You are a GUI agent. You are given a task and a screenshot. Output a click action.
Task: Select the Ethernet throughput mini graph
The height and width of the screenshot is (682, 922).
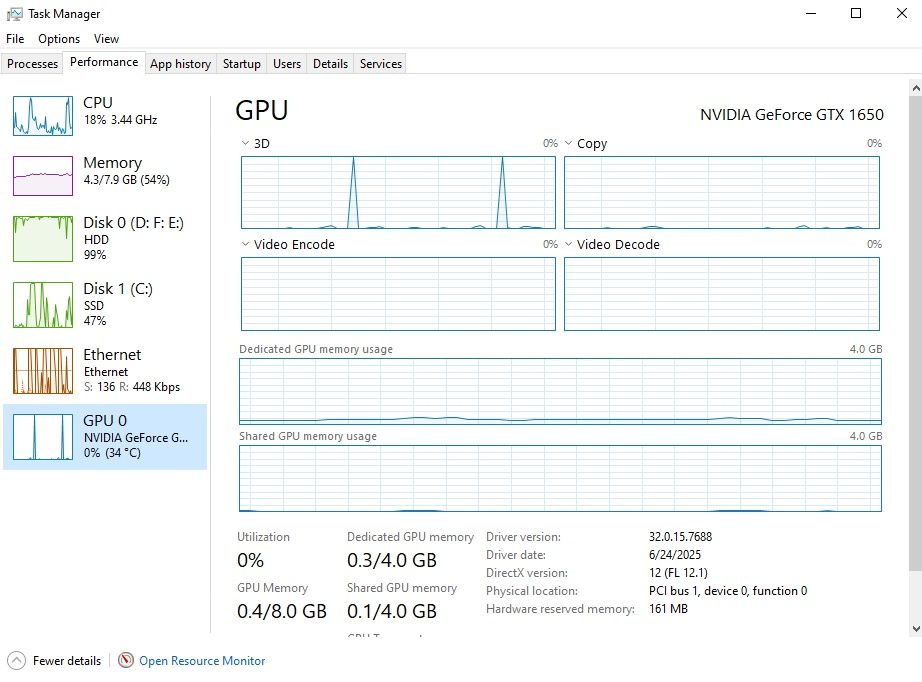pos(43,370)
